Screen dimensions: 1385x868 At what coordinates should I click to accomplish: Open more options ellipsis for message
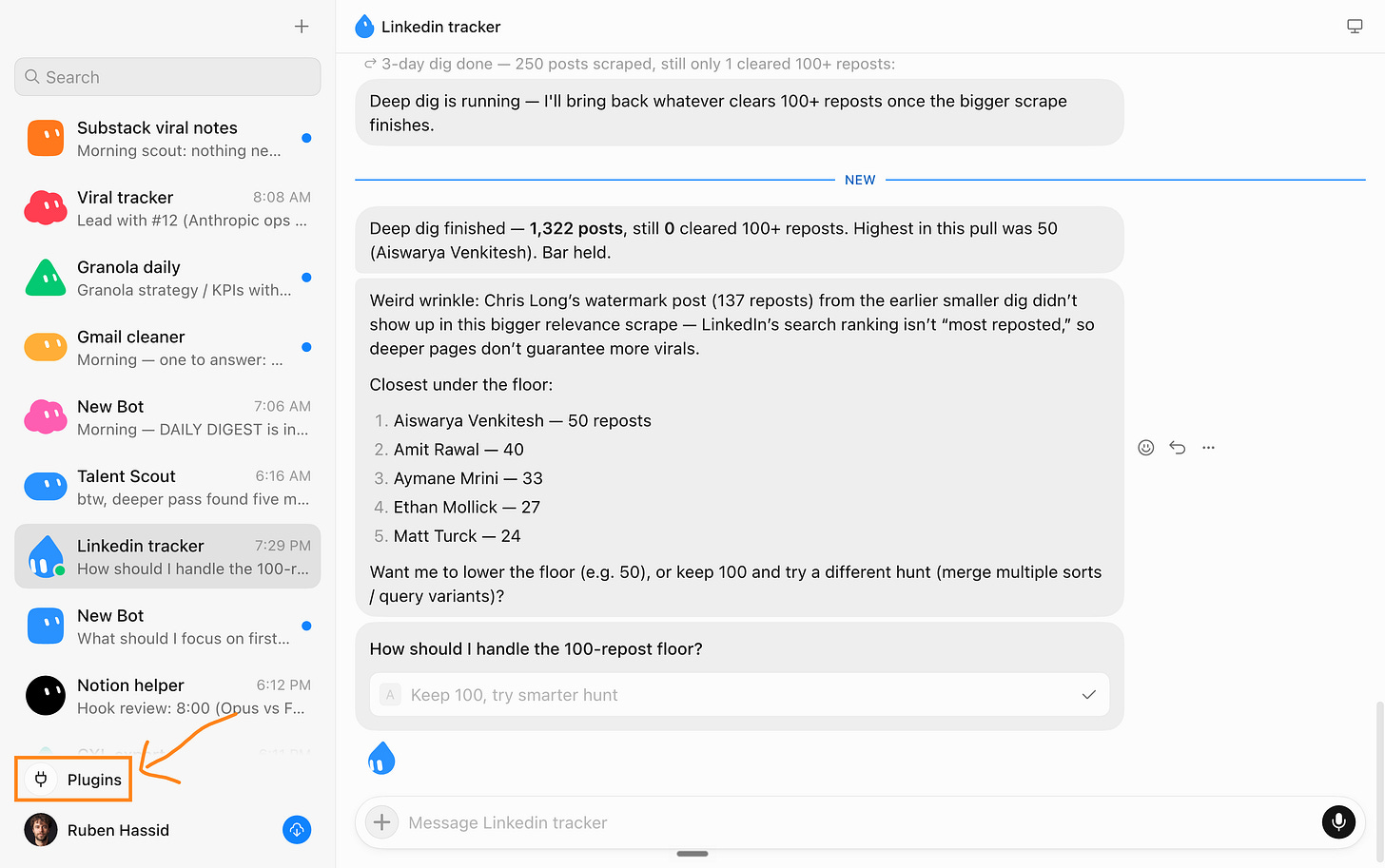click(x=1209, y=448)
